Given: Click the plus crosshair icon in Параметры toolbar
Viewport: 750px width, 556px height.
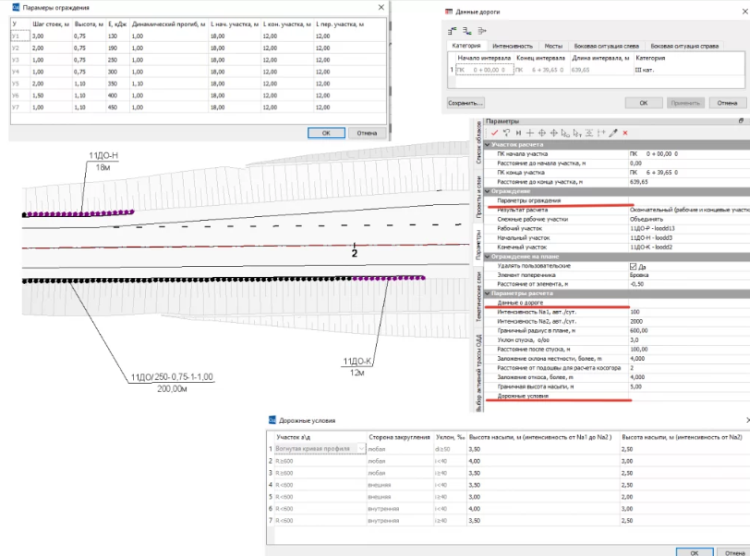Looking at the screenshot, I should (530, 133).
